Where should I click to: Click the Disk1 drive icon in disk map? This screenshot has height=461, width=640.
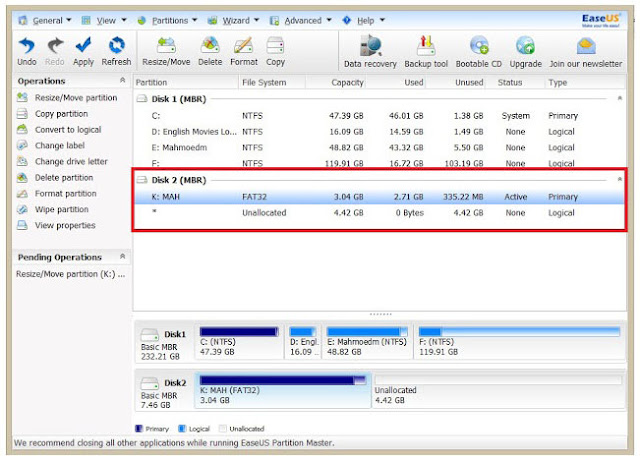coord(149,335)
